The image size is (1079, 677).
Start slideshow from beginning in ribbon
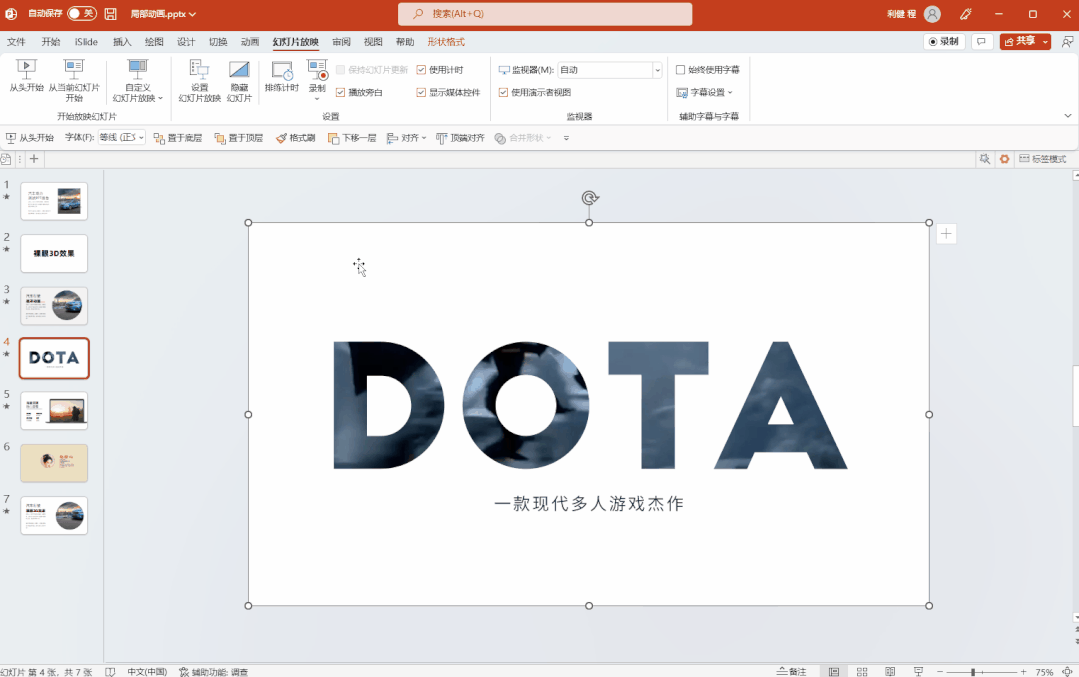[26, 76]
